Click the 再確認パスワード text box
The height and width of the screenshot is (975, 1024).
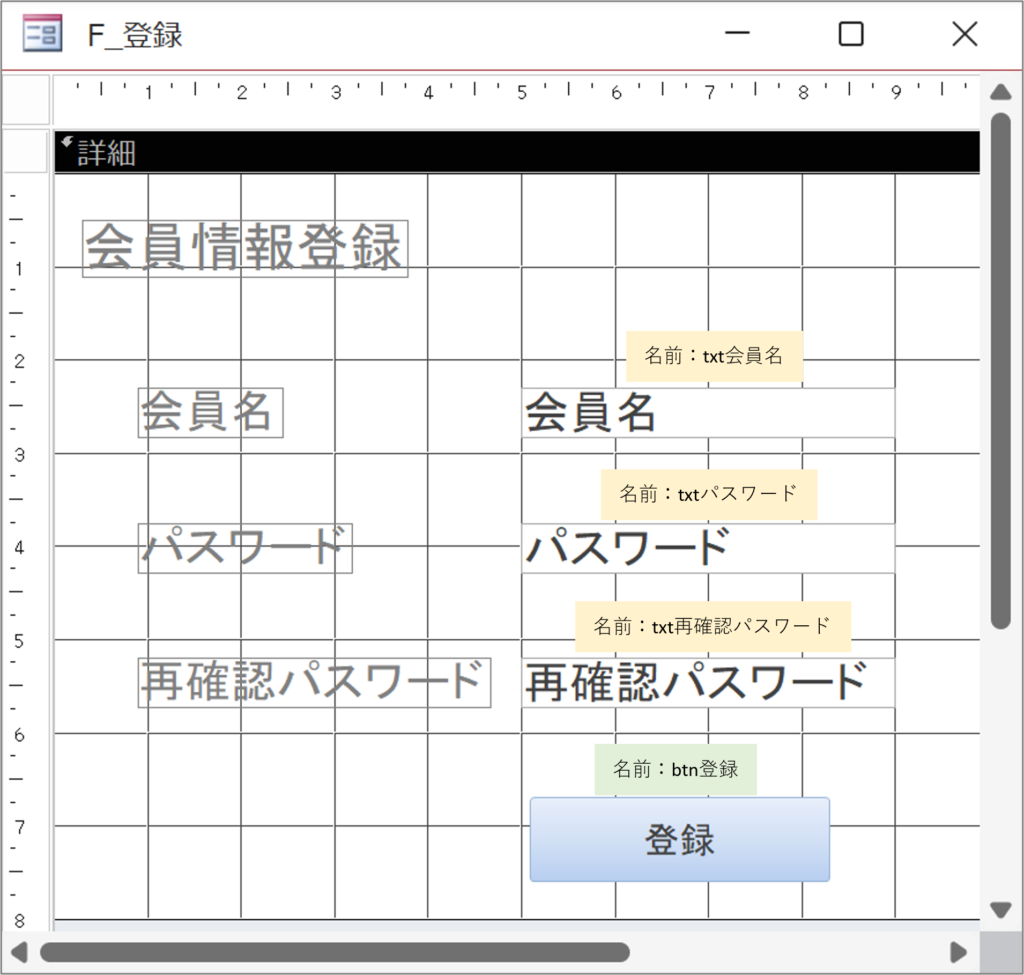click(707, 683)
